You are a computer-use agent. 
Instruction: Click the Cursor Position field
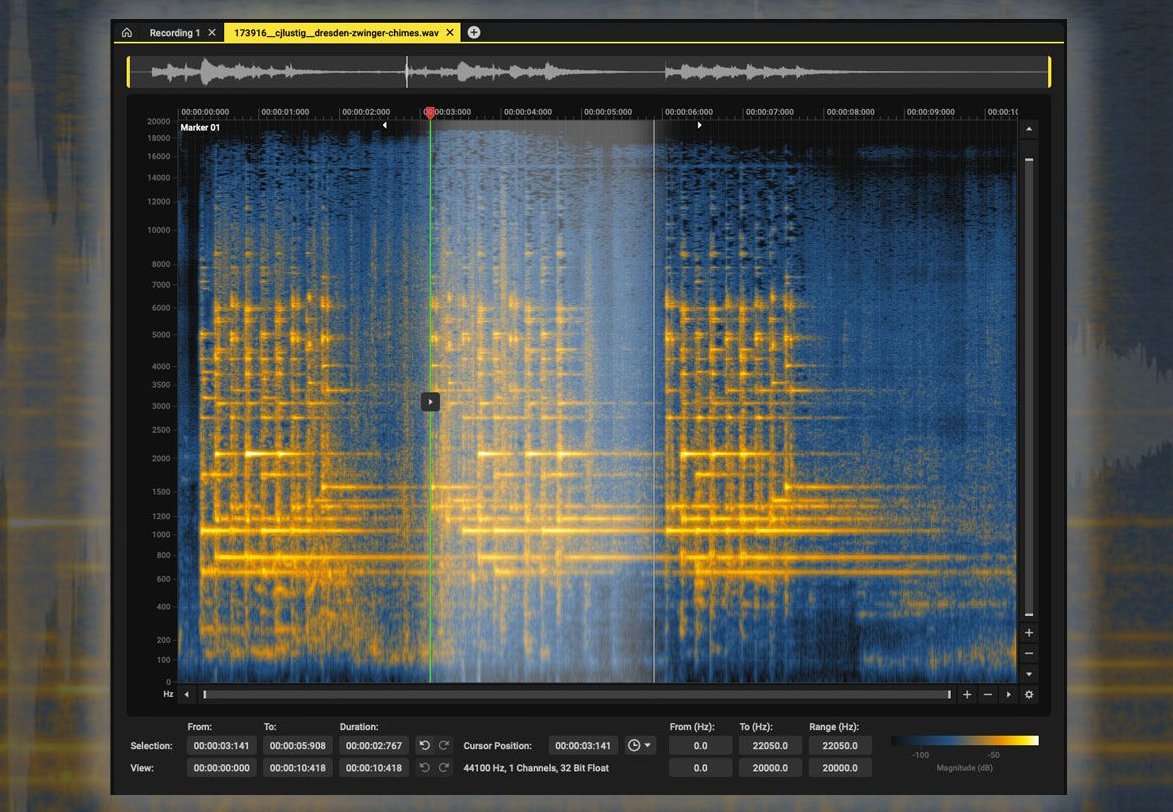click(x=583, y=745)
